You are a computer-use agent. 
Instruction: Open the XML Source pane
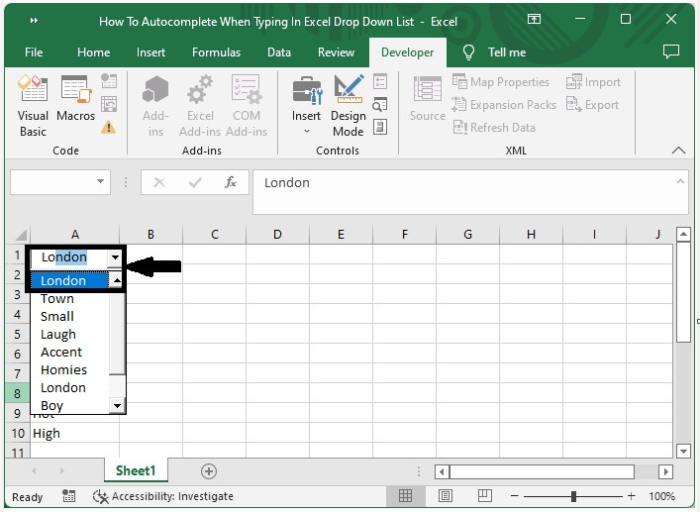click(427, 99)
